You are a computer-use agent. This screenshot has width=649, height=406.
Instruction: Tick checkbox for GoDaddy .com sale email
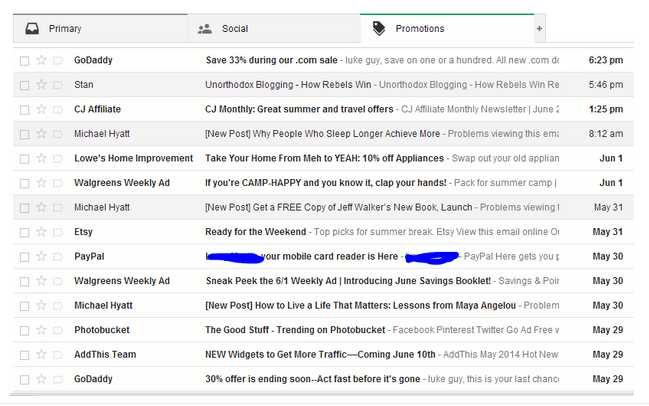click(x=24, y=61)
